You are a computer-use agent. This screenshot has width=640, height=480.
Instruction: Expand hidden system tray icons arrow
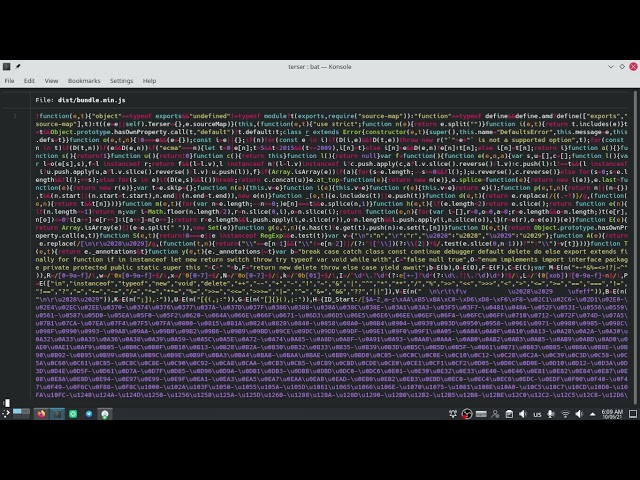tap(593, 414)
